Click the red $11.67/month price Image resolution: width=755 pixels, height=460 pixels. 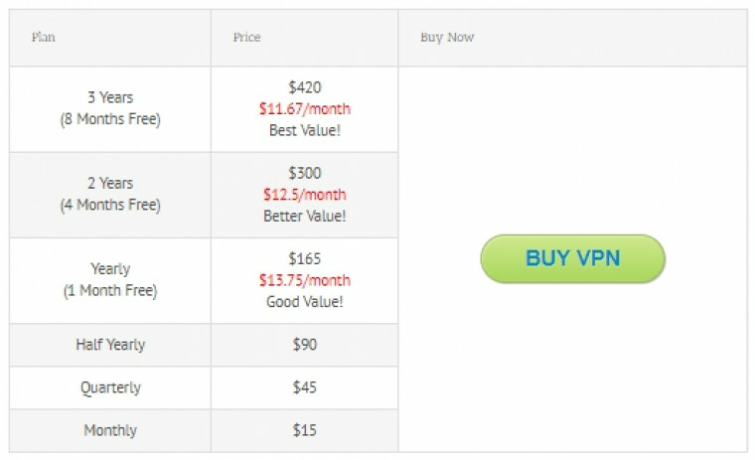[x=305, y=109]
